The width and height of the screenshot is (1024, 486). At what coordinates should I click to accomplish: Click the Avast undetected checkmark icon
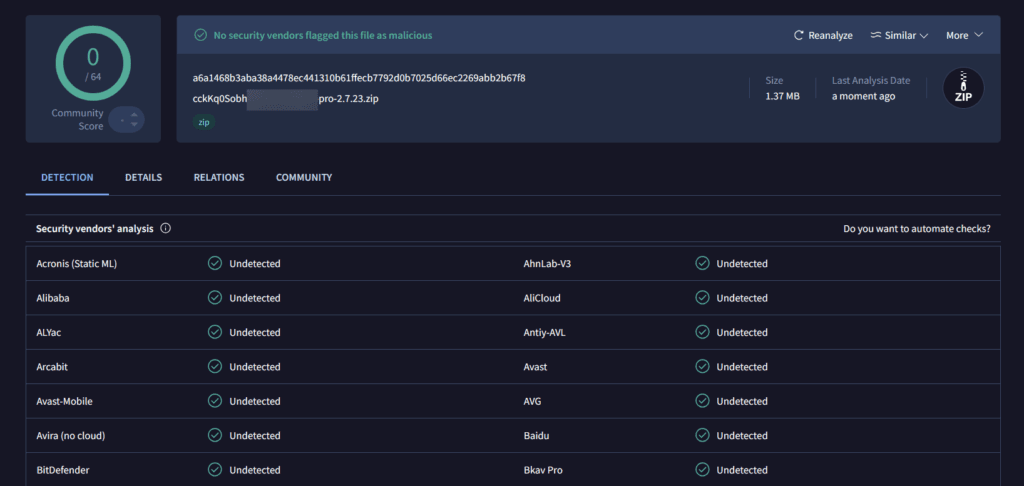[x=702, y=367]
